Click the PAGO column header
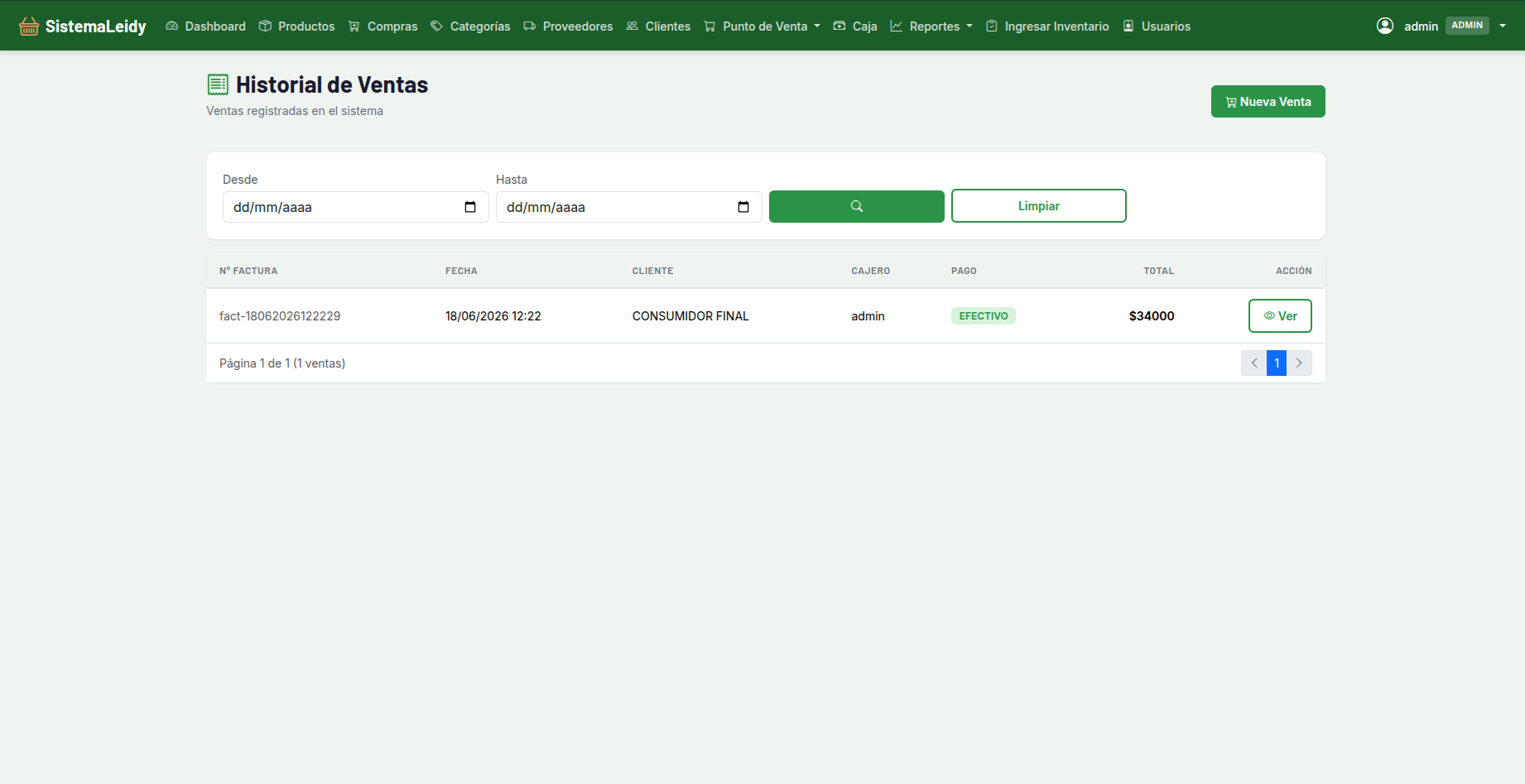The height and width of the screenshot is (784, 1525). pyautogui.click(x=964, y=271)
